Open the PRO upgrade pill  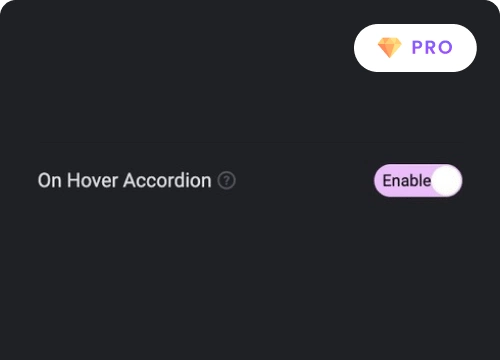[x=415, y=48]
